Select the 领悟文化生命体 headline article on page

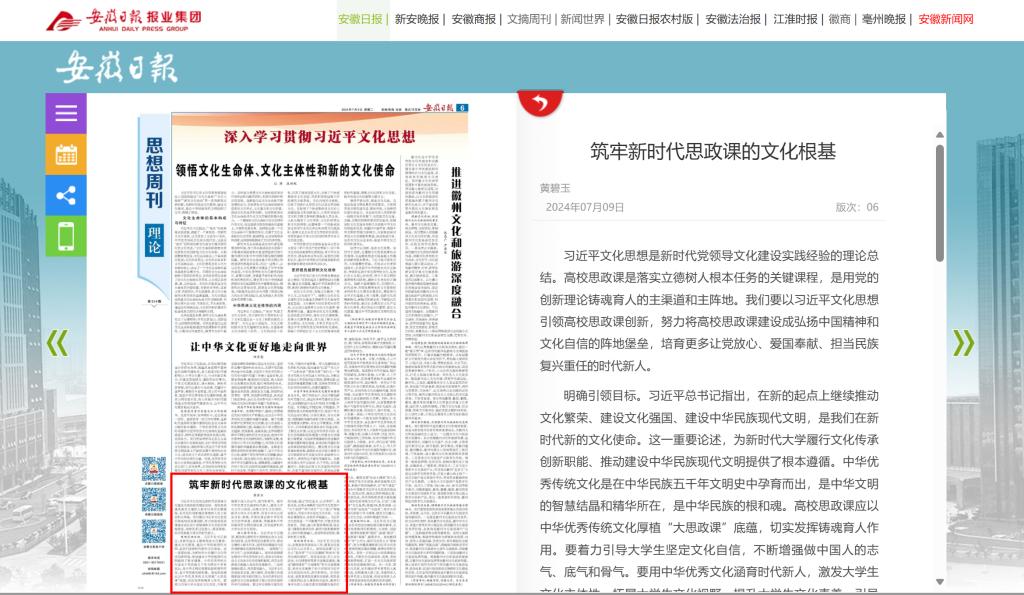pyautogui.click(x=285, y=170)
